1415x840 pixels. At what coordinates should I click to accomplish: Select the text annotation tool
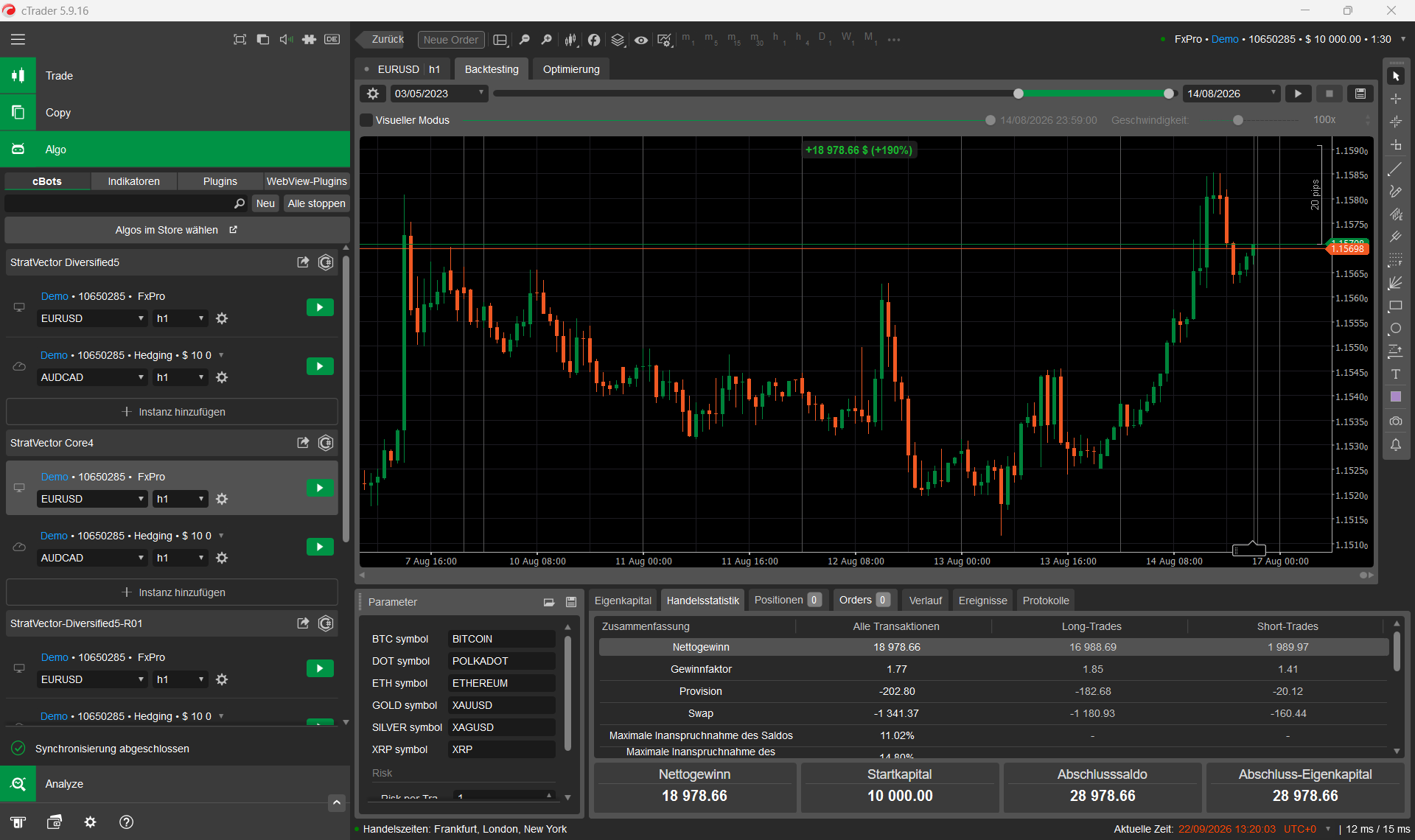(1396, 374)
